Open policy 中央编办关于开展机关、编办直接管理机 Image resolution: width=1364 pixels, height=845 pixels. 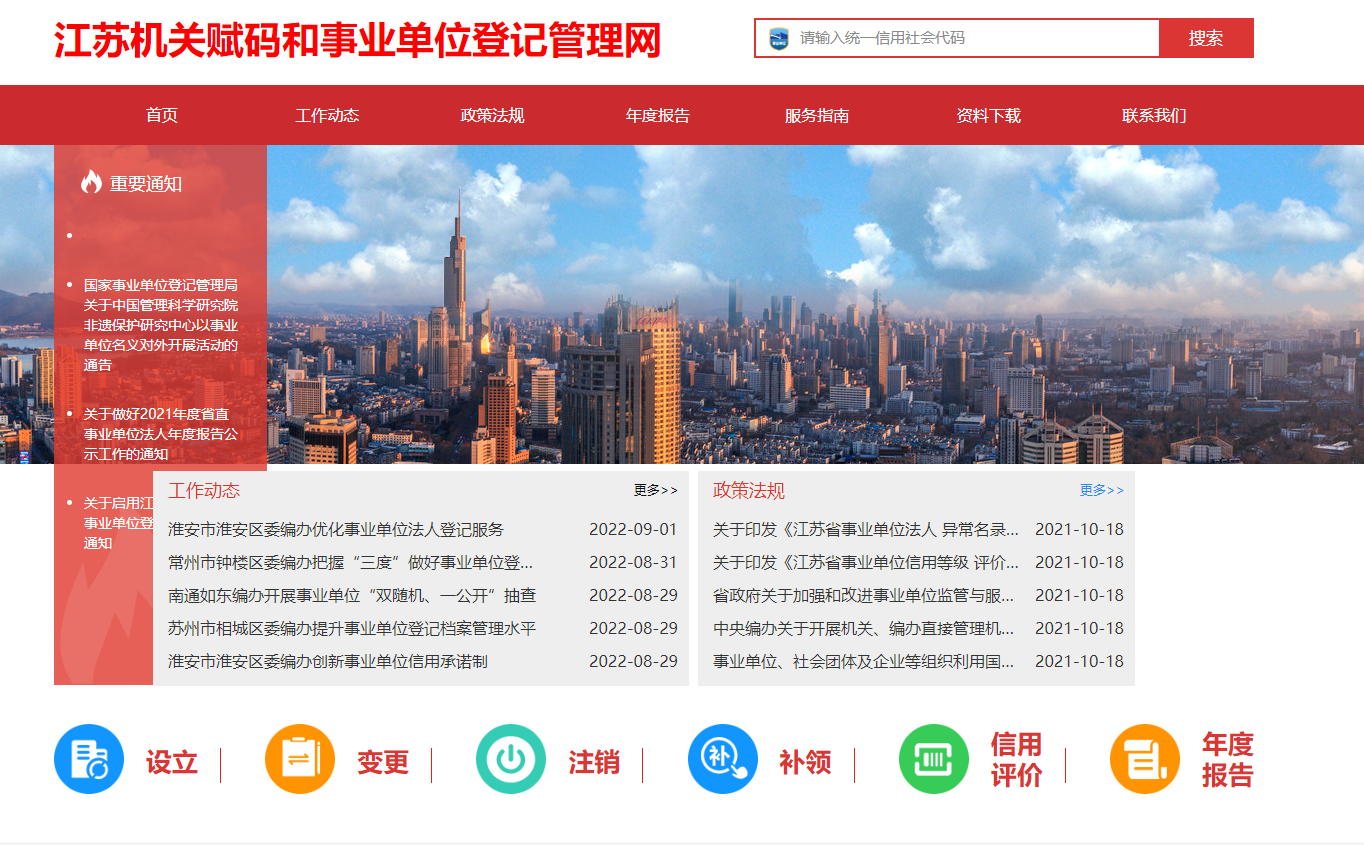pyautogui.click(x=864, y=628)
